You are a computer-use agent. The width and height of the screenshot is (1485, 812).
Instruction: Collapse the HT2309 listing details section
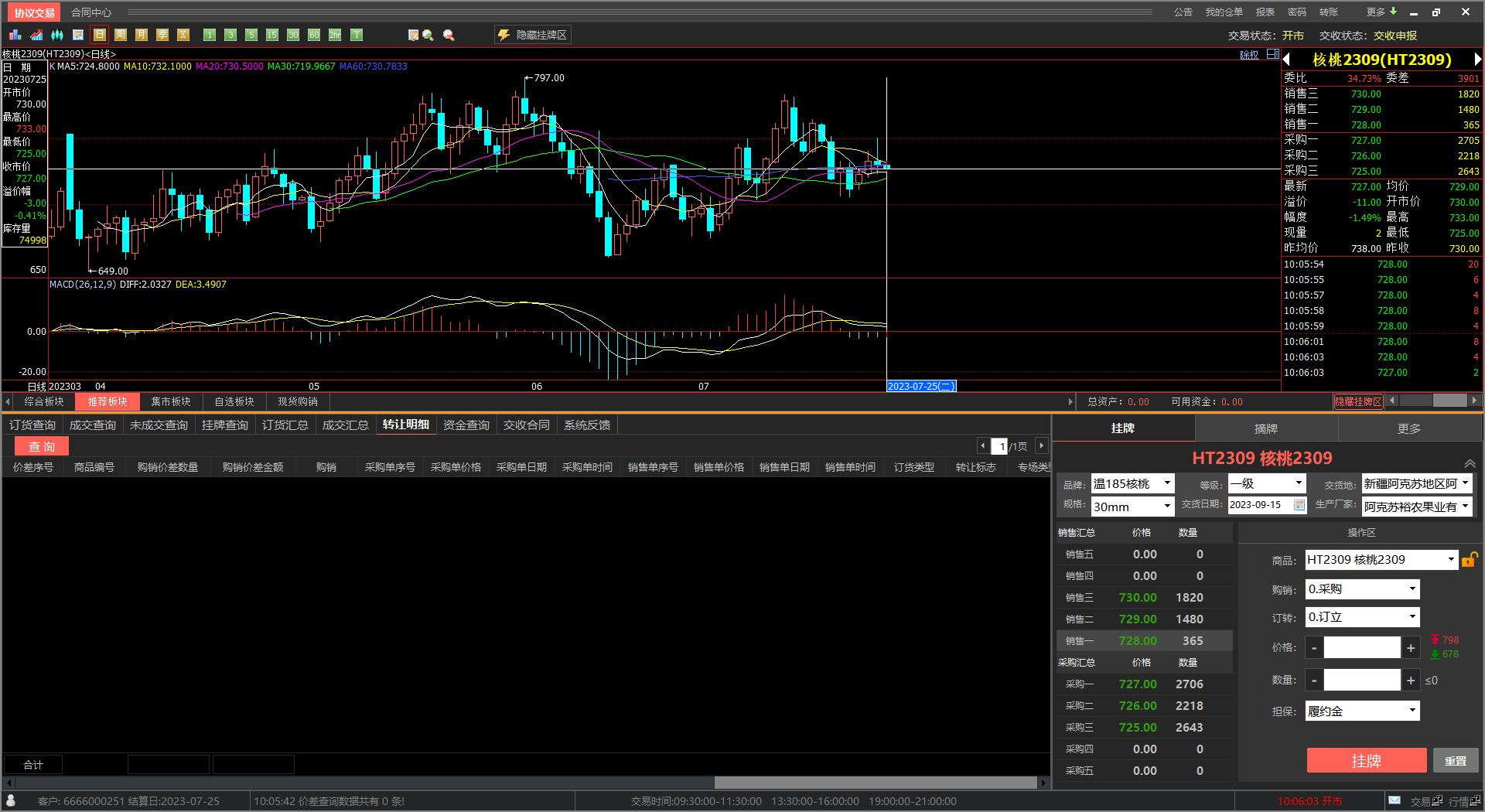click(1470, 463)
